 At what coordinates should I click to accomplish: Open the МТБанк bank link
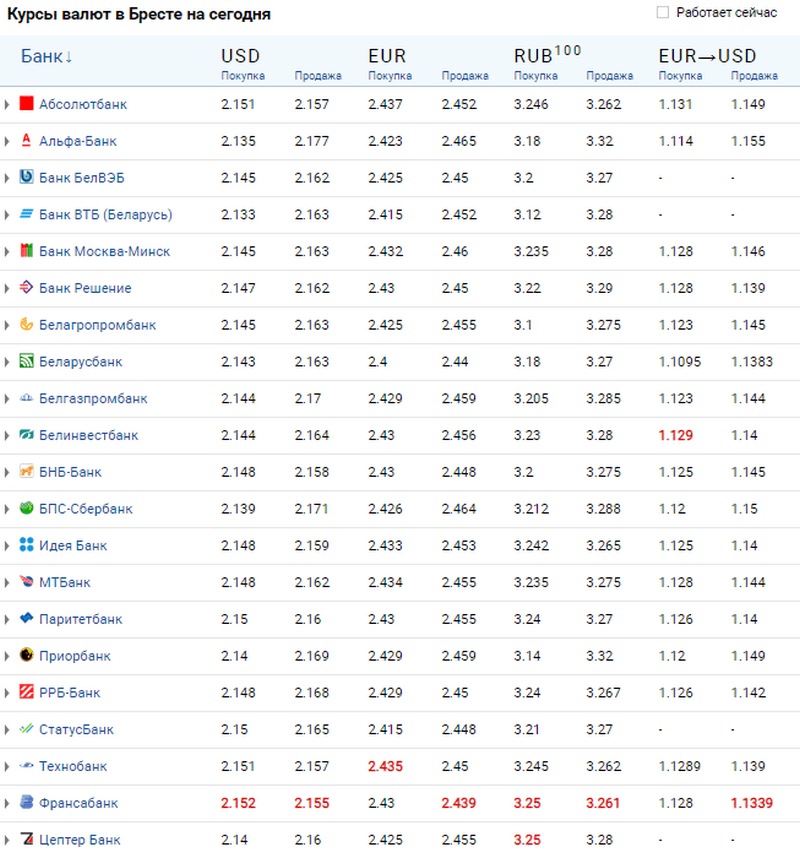[65, 583]
